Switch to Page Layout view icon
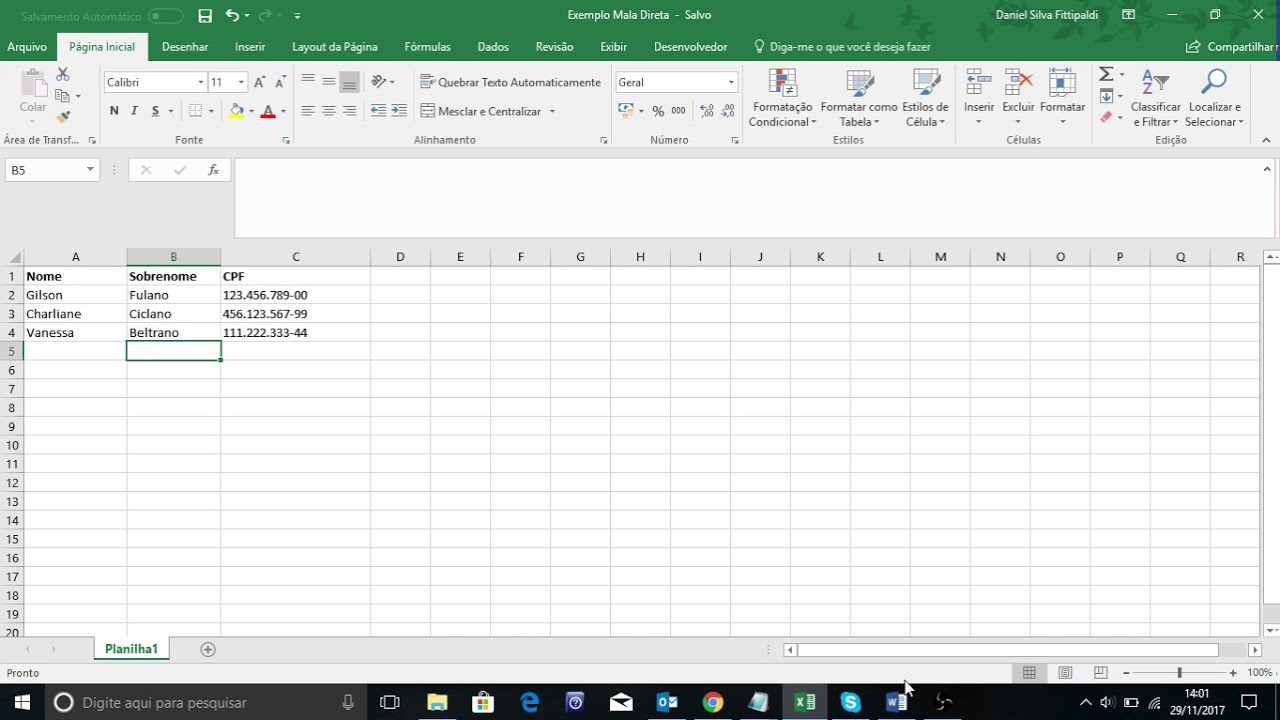The height and width of the screenshot is (720, 1280). click(x=1065, y=673)
